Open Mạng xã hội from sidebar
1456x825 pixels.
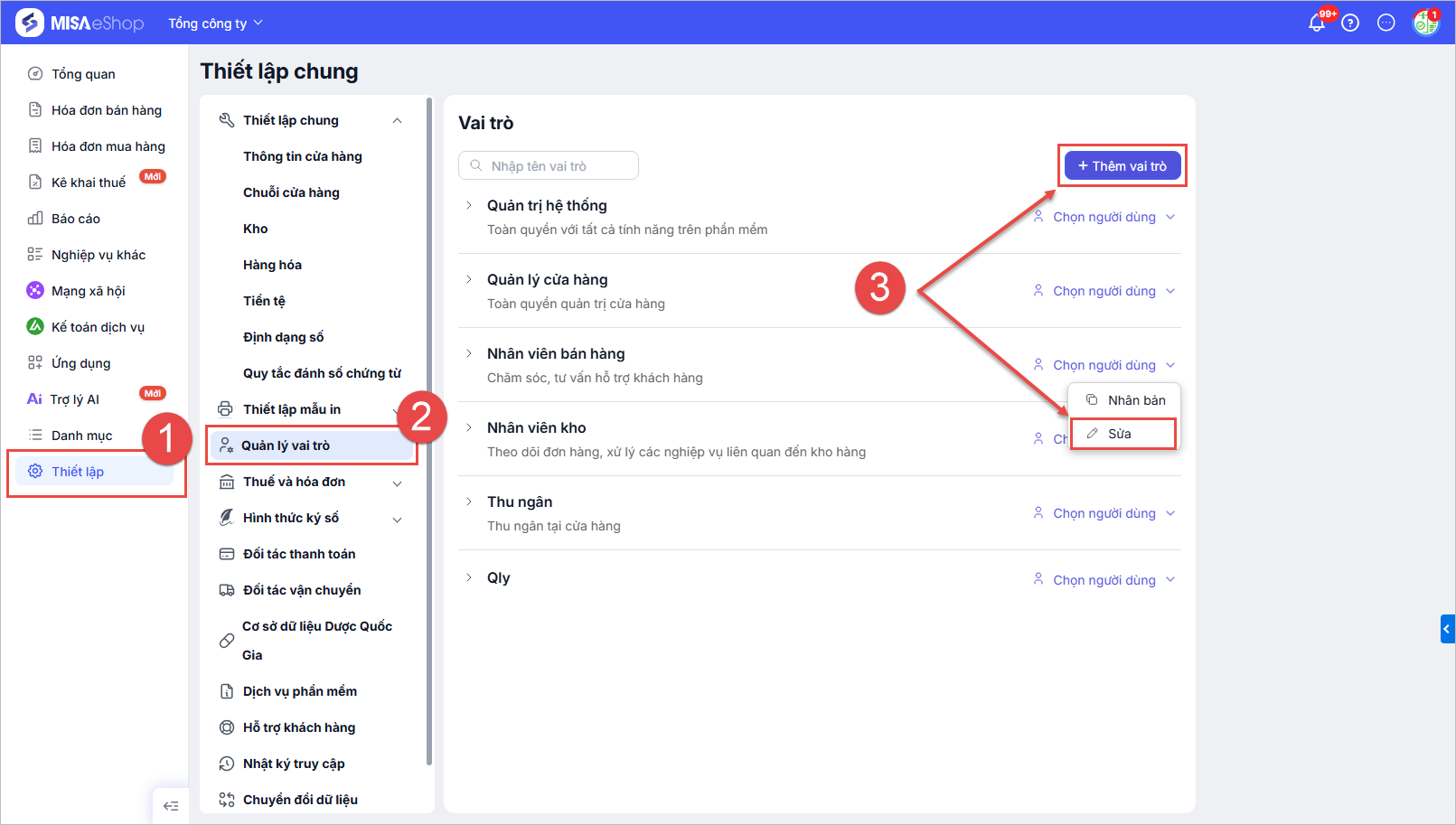pyautogui.click(x=88, y=291)
